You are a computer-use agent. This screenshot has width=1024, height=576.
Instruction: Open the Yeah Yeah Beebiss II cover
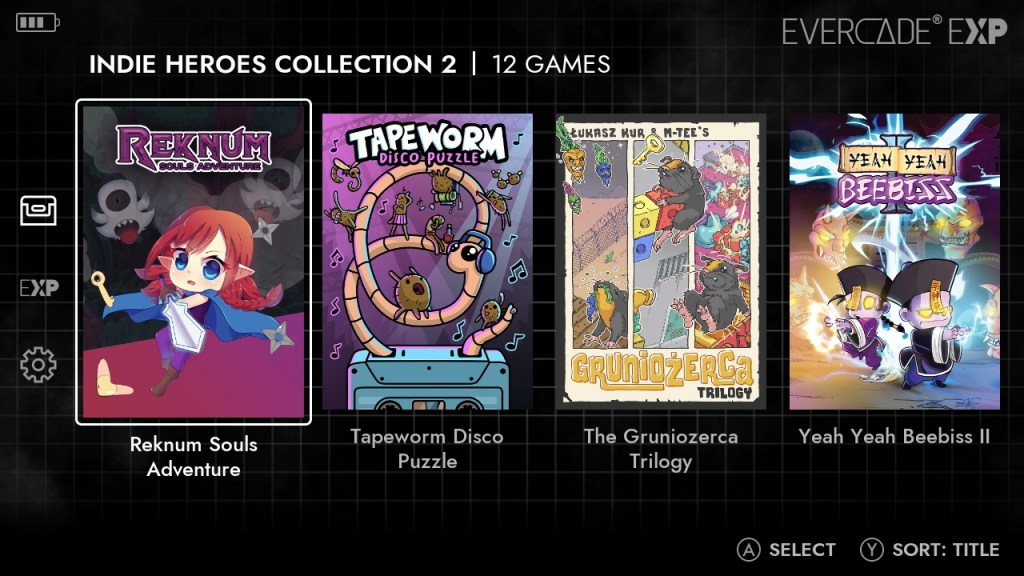(x=894, y=261)
